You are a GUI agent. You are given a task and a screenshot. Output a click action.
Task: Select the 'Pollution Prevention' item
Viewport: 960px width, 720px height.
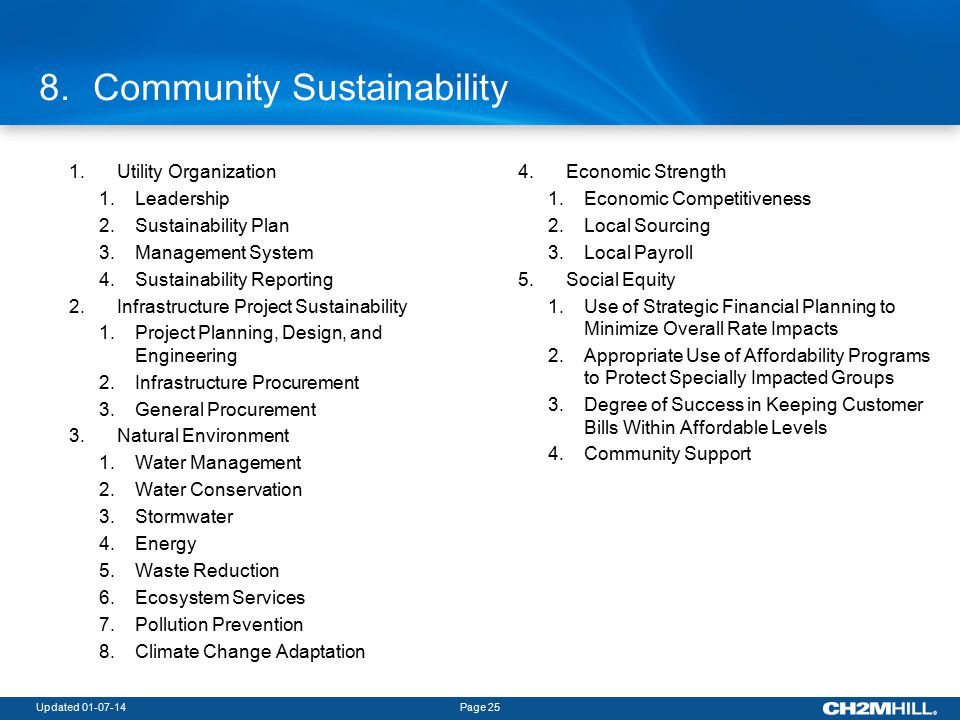[x=219, y=624]
